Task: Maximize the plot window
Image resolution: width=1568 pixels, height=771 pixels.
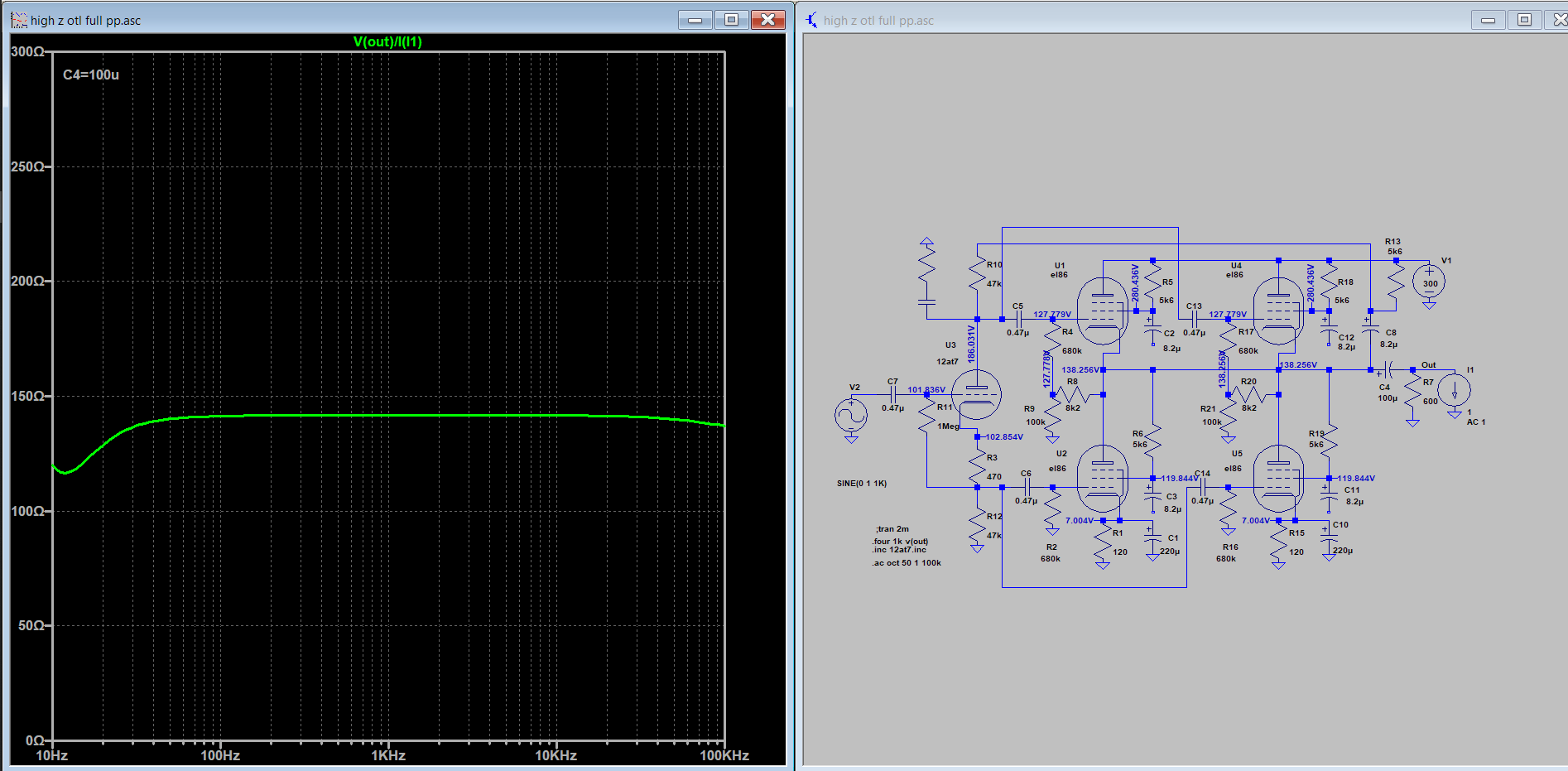Action: coord(731,20)
